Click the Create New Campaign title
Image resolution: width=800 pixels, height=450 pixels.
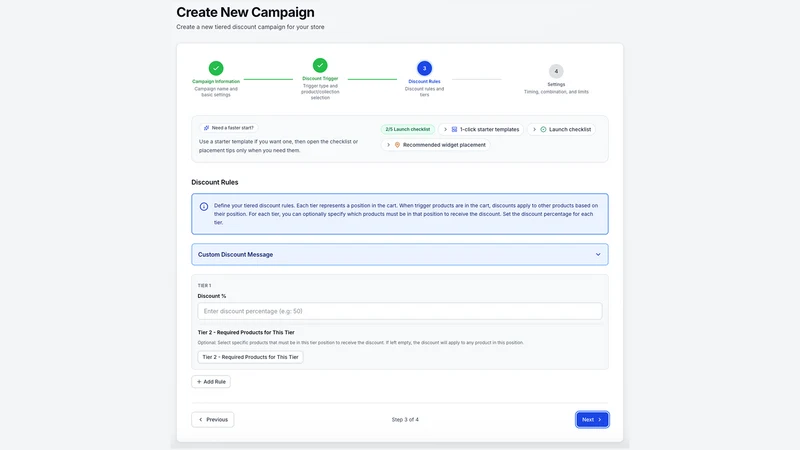pos(245,12)
